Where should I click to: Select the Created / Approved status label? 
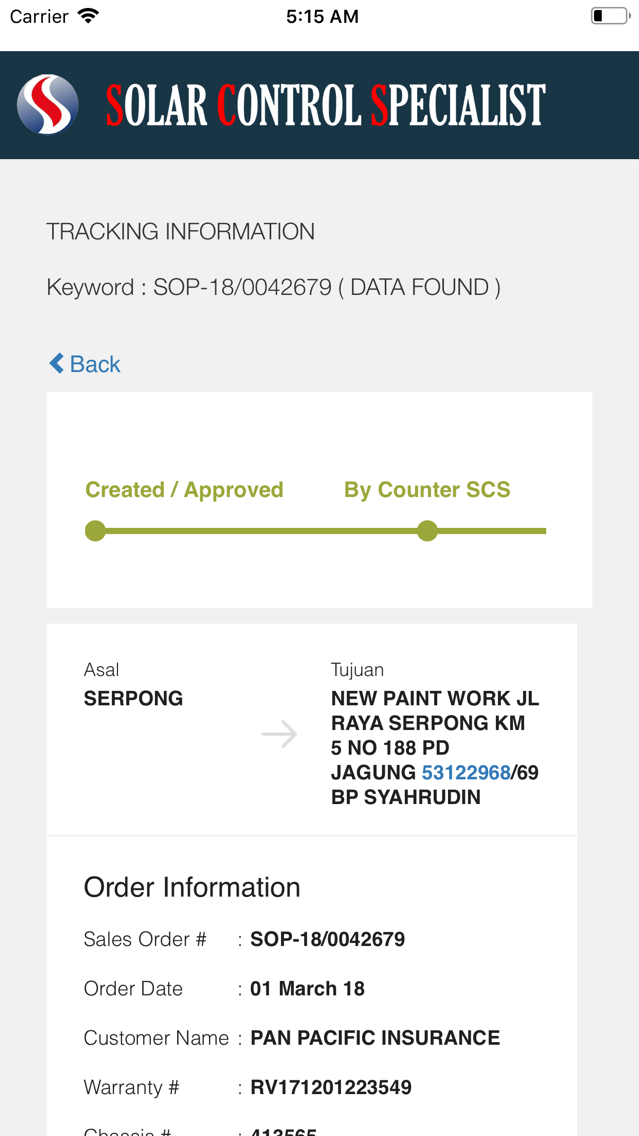(x=184, y=489)
